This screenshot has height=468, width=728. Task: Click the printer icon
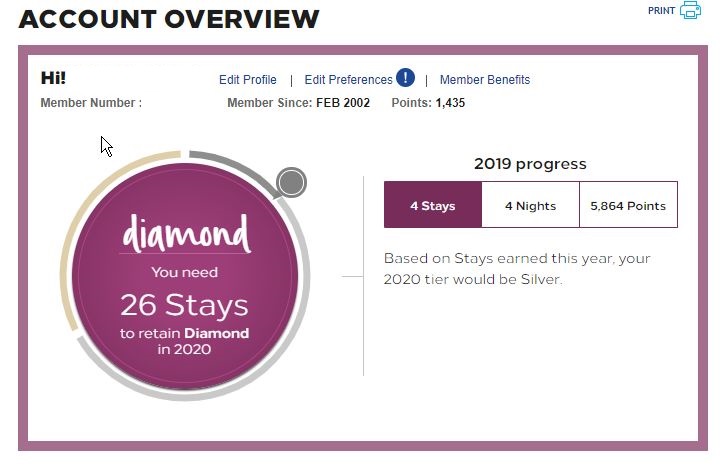(x=690, y=10)
